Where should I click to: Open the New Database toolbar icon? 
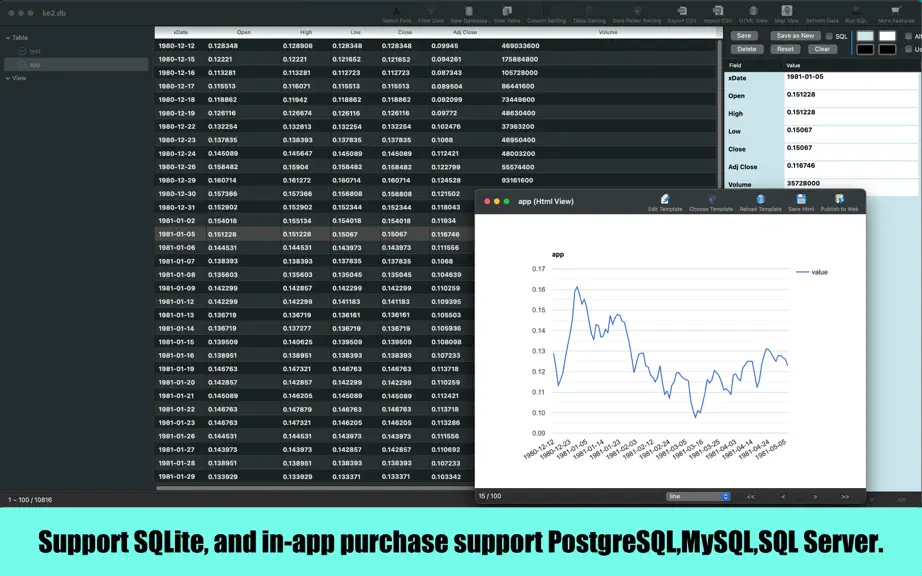(x=469, y=11)
